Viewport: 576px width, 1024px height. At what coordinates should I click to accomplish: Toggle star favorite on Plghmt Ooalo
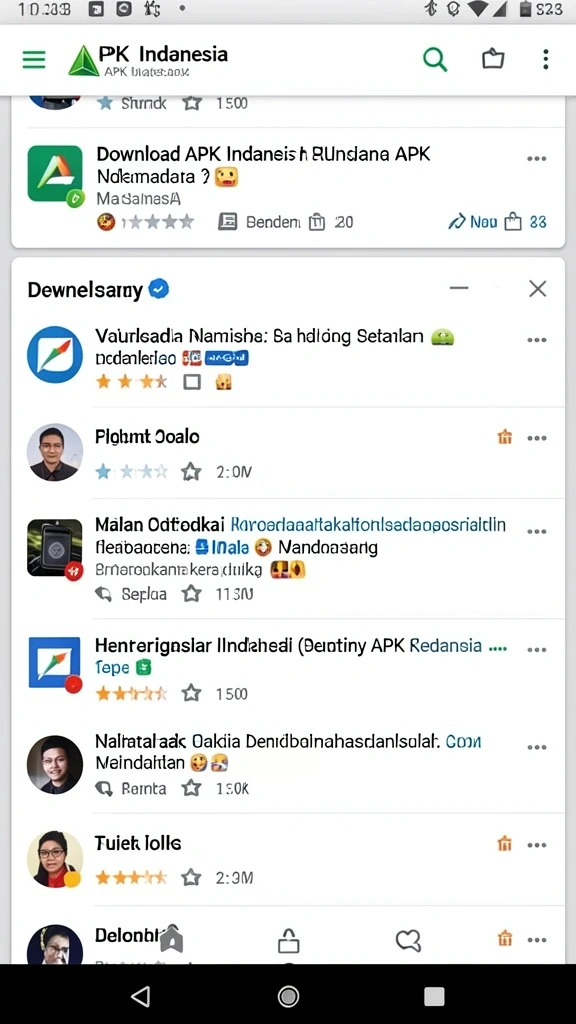191,472
